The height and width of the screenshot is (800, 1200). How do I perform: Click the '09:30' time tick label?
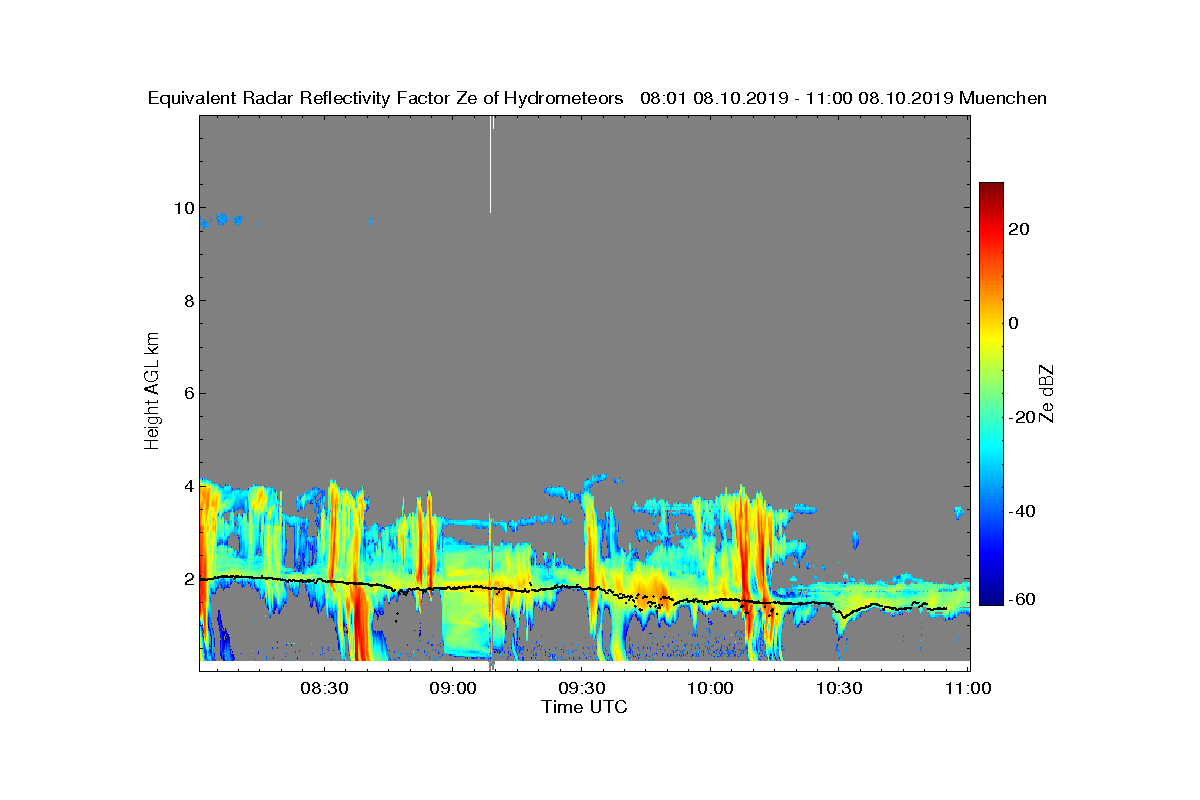(x=581, y=689)
